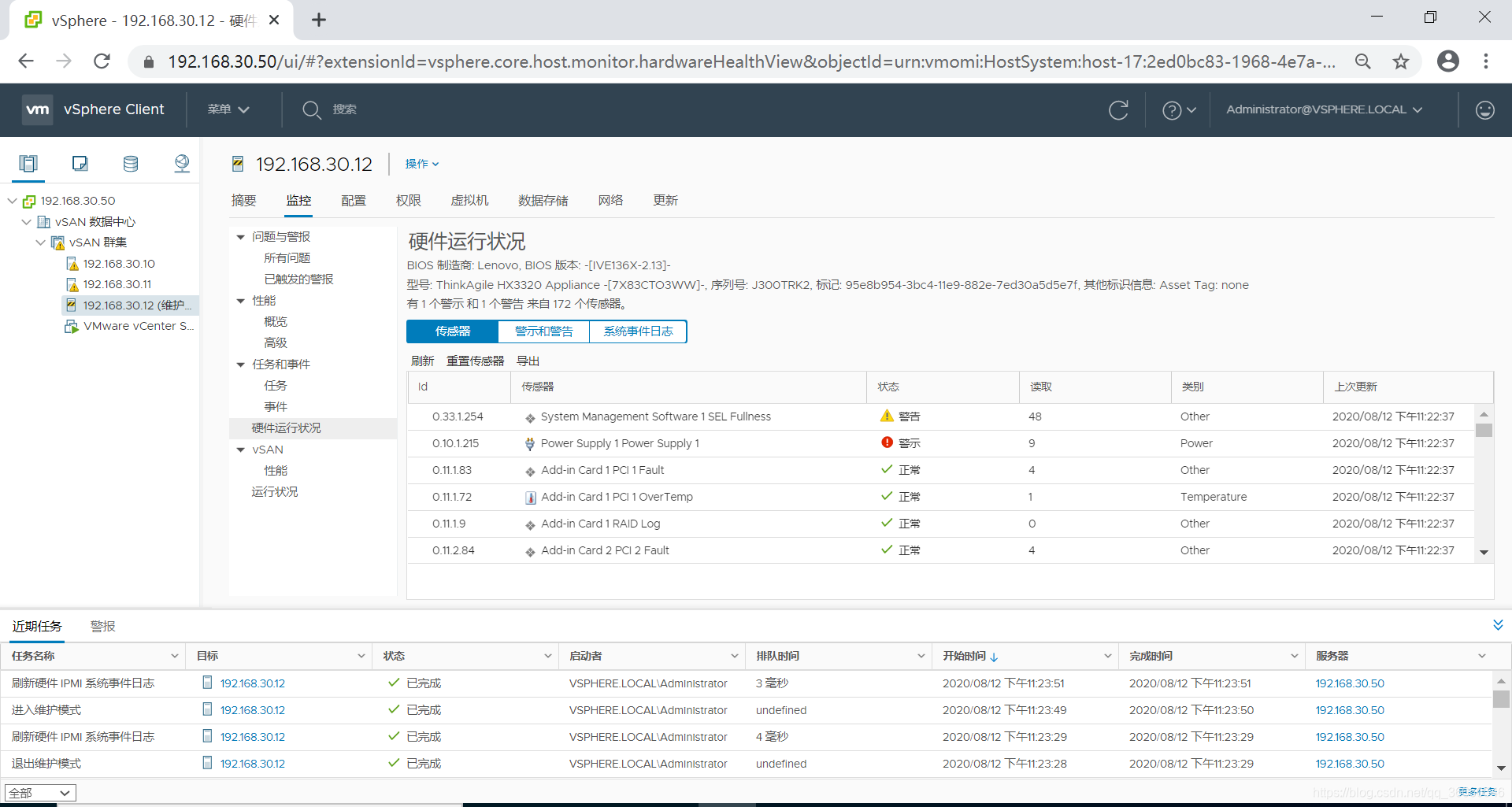Image resolution: width=1512 pixels, height=807 pixels.
Task: Switch to the 配置 tab
Action: click(354, 201)
